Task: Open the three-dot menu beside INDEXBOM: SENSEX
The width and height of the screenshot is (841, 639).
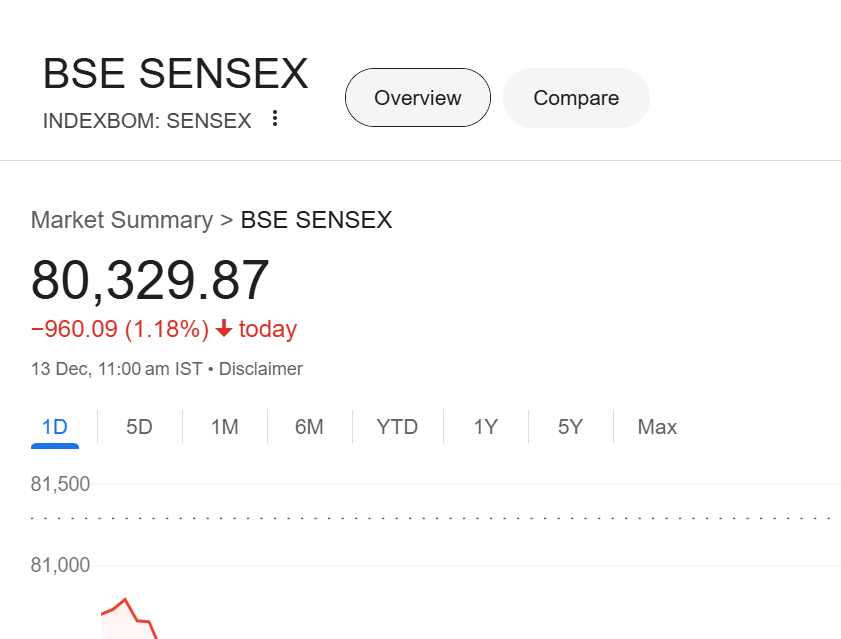Action: (274, 117)
